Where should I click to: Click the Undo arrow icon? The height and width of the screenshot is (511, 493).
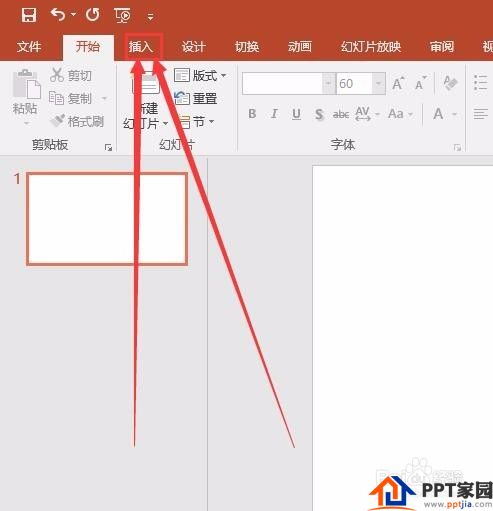click(58, 15)
